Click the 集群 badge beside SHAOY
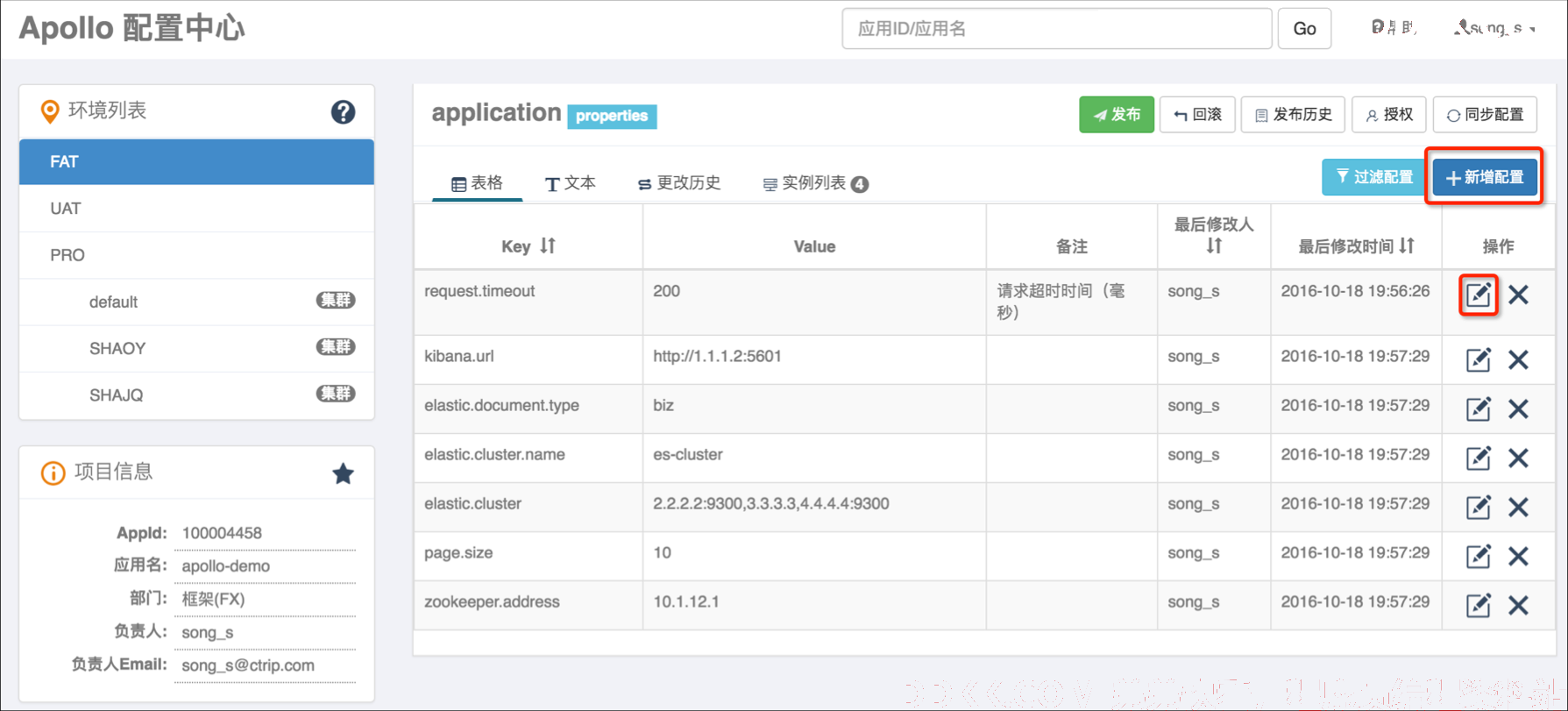This screenshot has width=1568, height=711. (x=336, y=346)
